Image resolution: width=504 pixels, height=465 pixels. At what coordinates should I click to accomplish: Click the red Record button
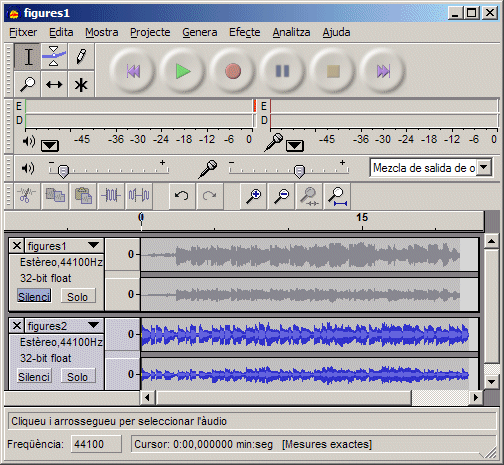pyautogui.click(x=233, y=71)
